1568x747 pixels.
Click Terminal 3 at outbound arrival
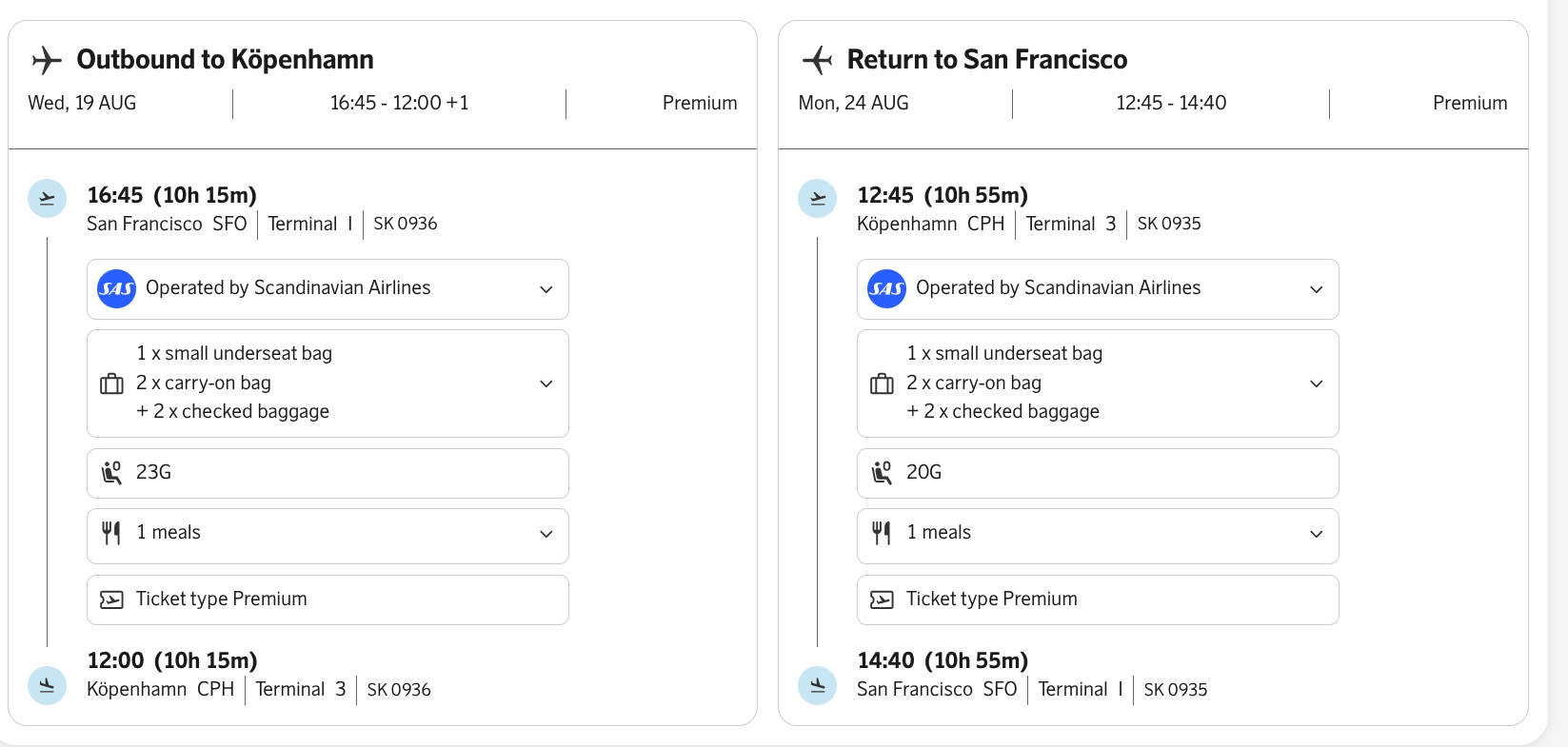(301, 689)
